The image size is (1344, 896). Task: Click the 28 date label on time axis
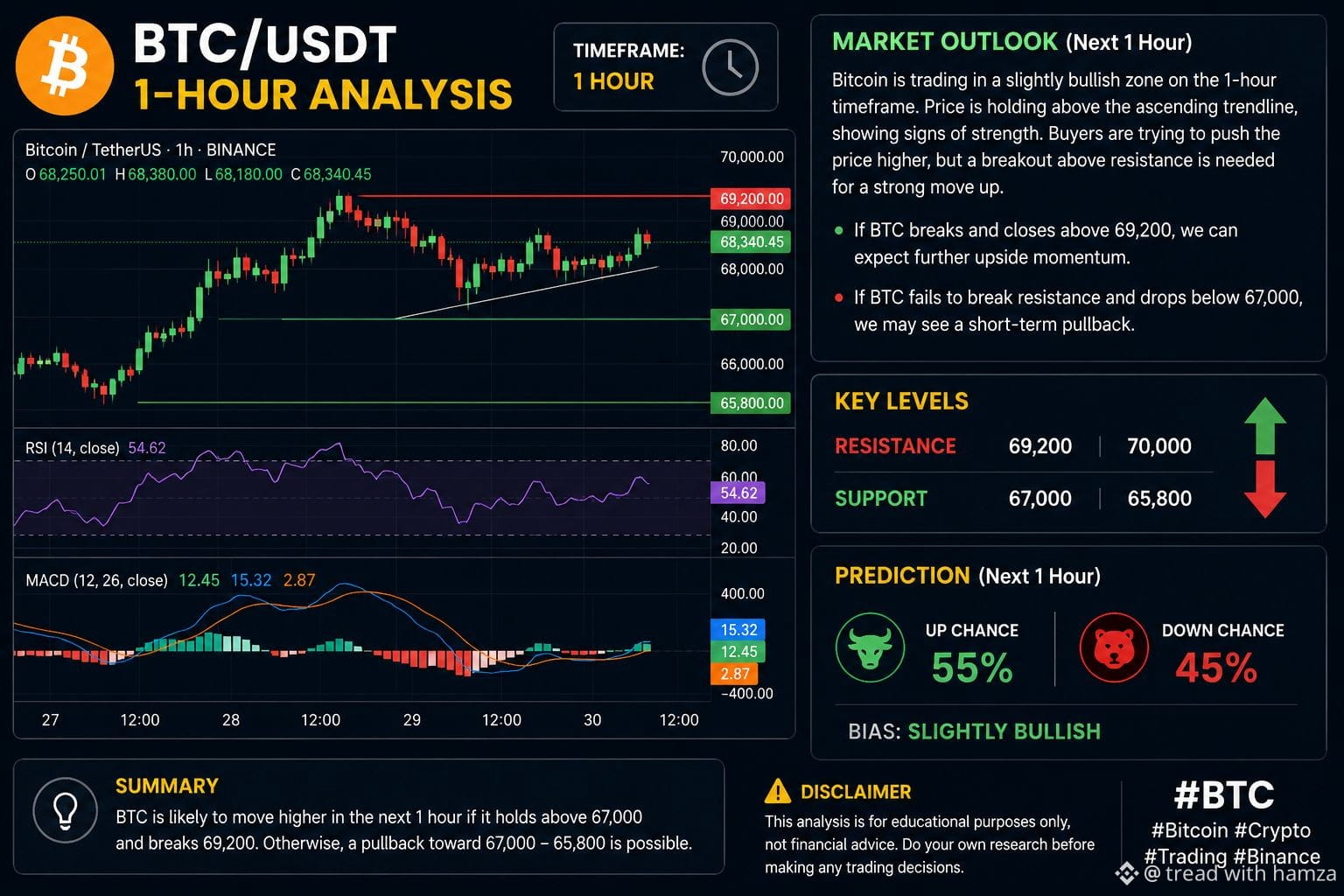click(231, 720)
